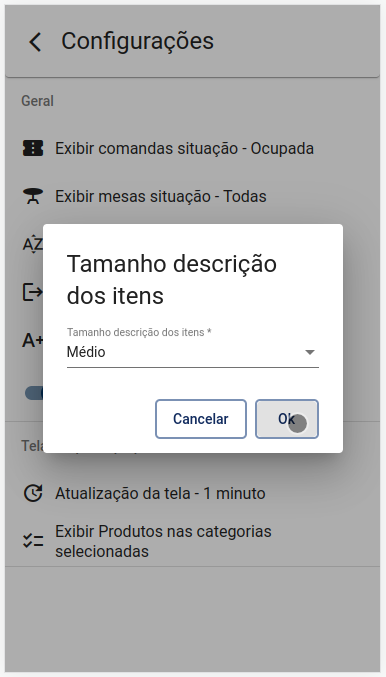
Task: Open Atualização da tela - 1 minuto
Action: [x=160, y=493]
